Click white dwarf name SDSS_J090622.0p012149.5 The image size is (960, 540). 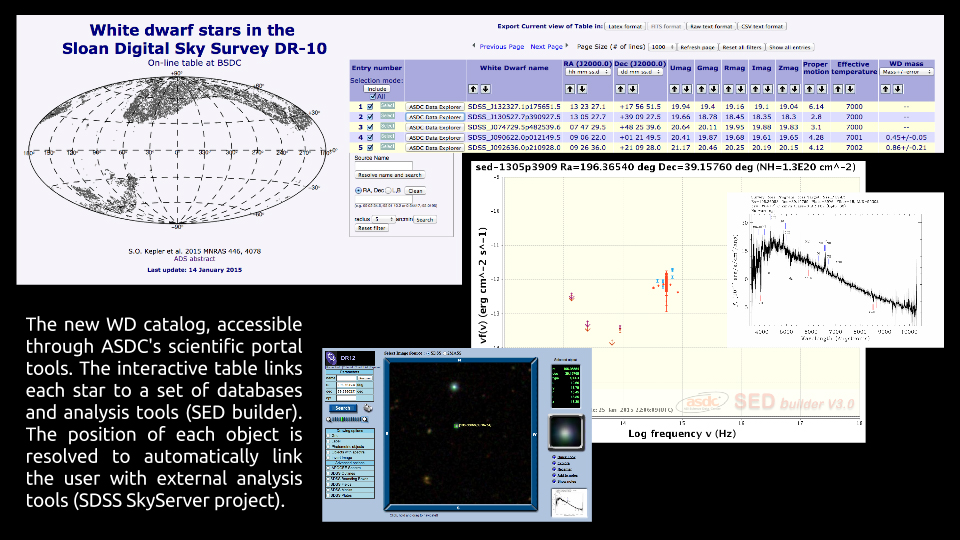(x=514, y=138)
